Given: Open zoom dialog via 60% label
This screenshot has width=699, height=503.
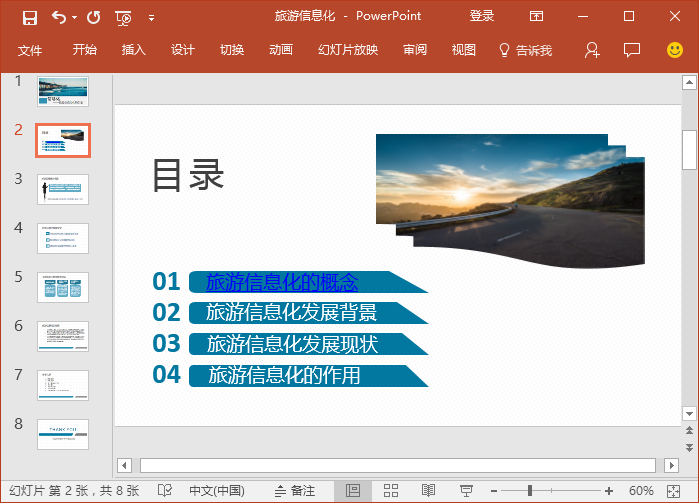Looking at the screenshot, I should click(641, 491).
